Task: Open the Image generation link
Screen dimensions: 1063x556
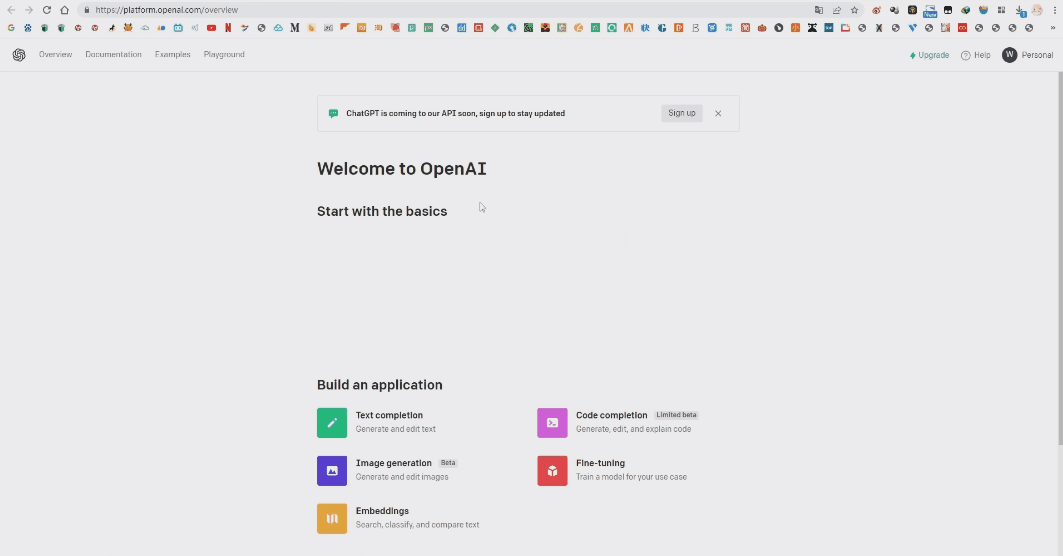Action: point(393,463)
